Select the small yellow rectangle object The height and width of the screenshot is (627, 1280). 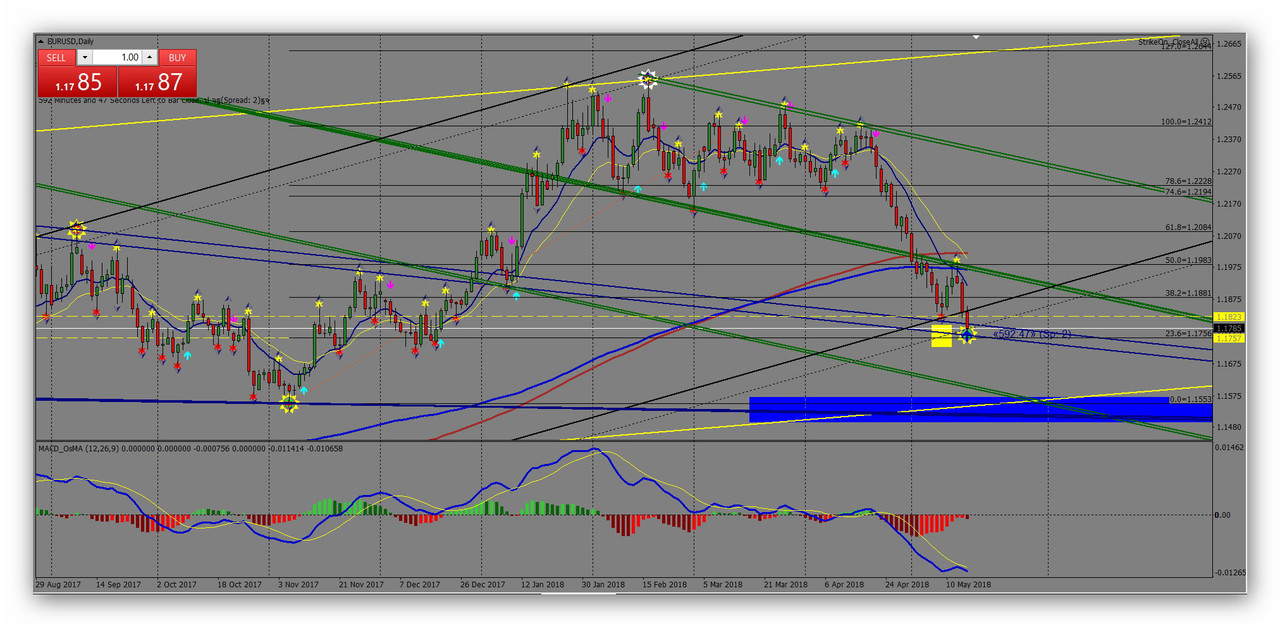pos(941,335)
